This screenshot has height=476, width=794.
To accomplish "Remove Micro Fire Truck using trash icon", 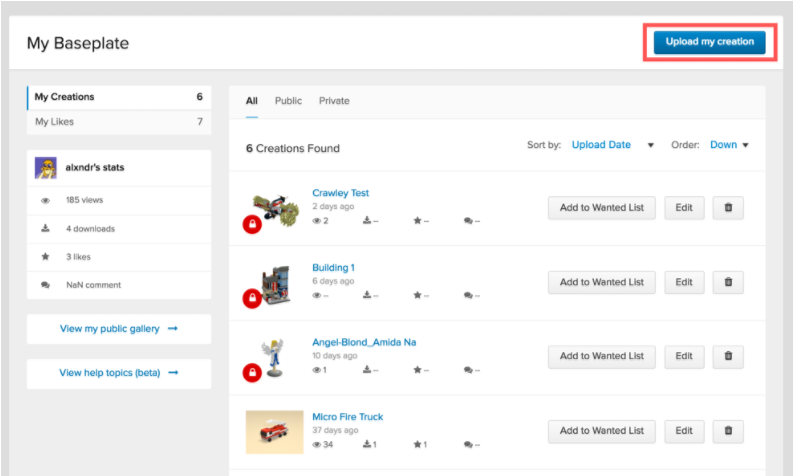I will tap(728, 431).
